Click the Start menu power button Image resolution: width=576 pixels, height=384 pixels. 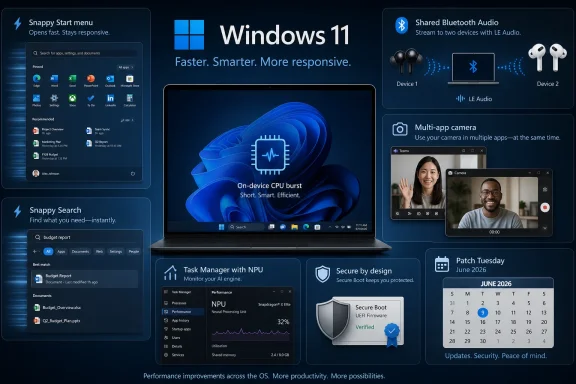point(133,173)
